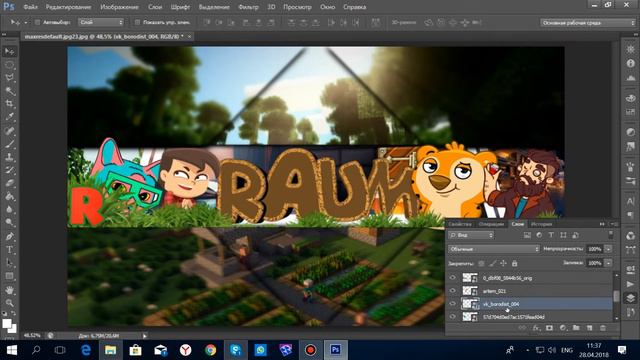Hide the layer beginning 57d704
This screenshot has height=360, width=640.
(x=453, y=317)
